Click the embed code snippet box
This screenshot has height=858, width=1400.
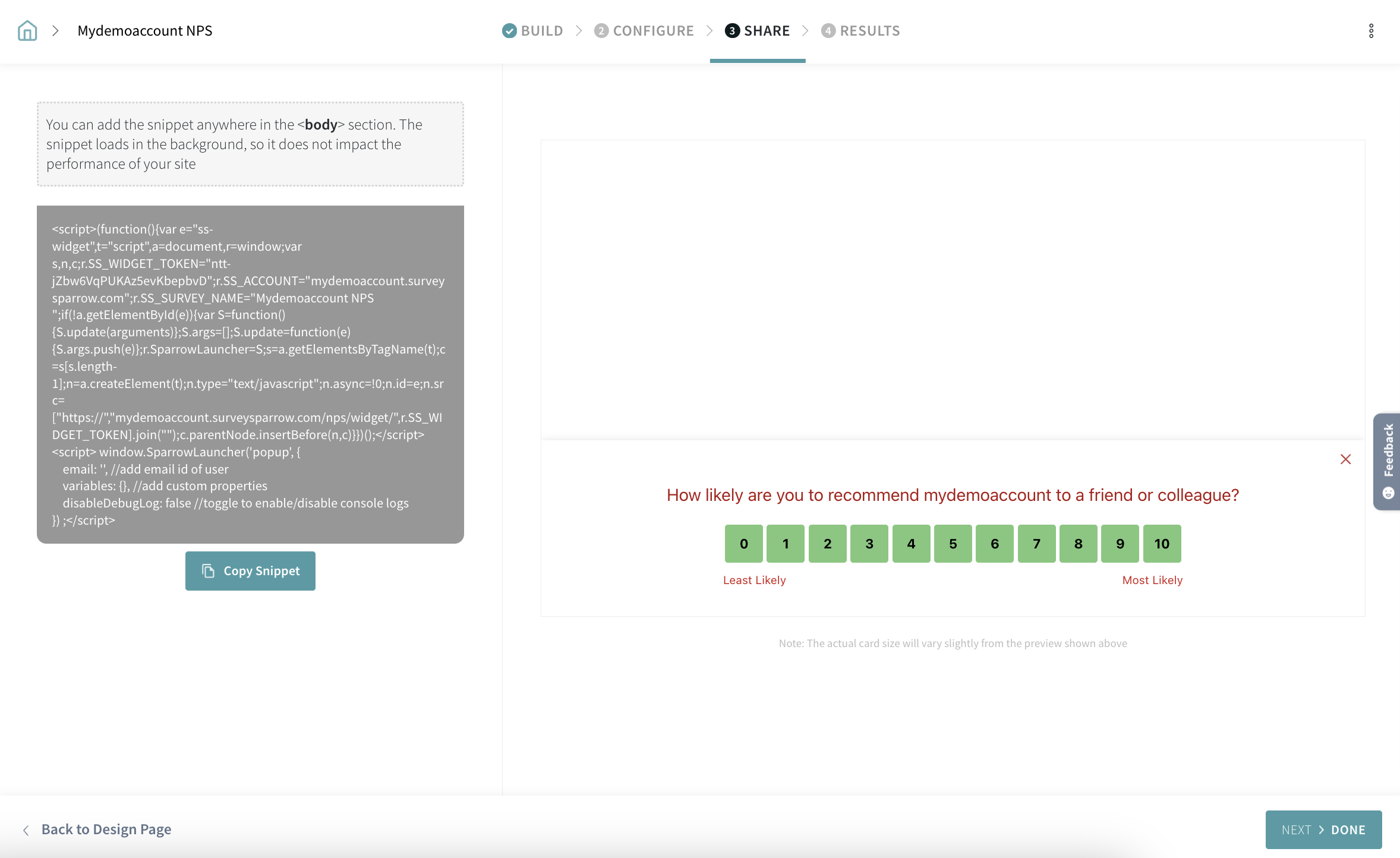pyautogui.click(x=250, y=374)
